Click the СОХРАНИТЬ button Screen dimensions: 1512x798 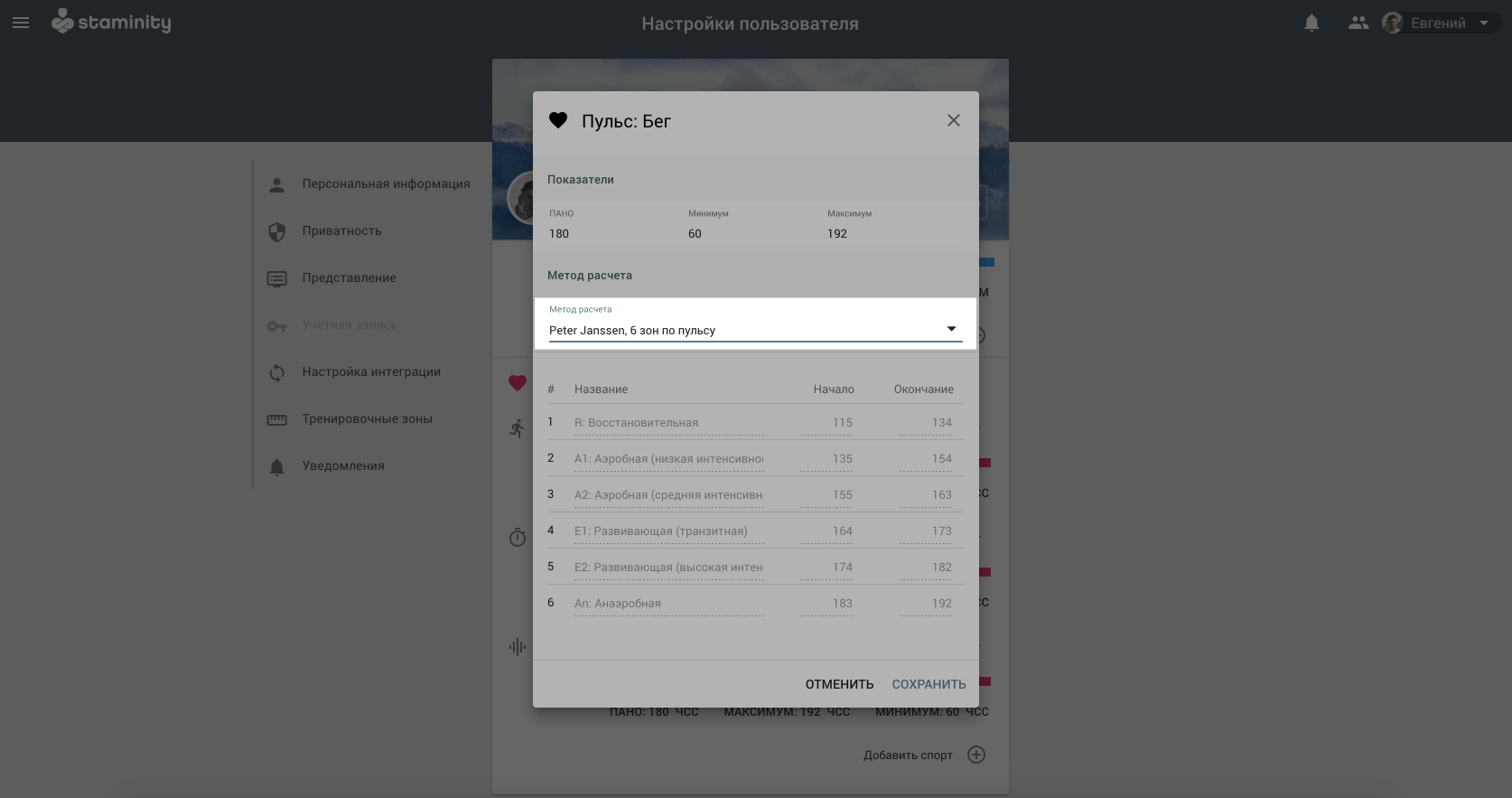(929, 684)
